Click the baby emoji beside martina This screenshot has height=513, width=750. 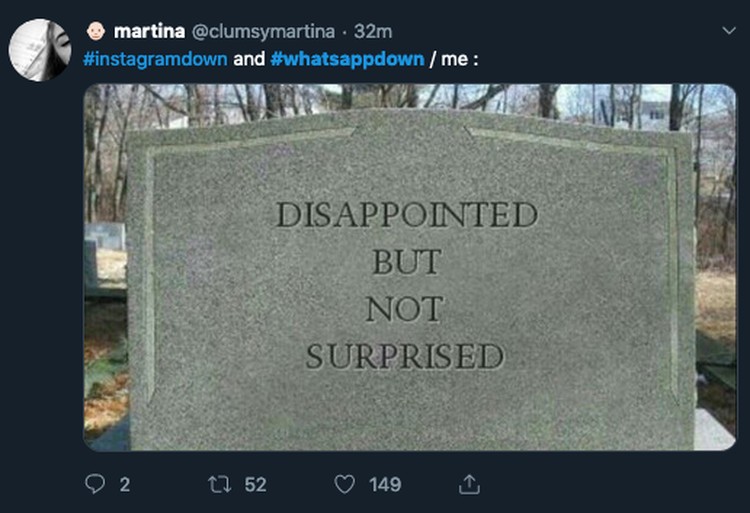[x=96, y=32]
